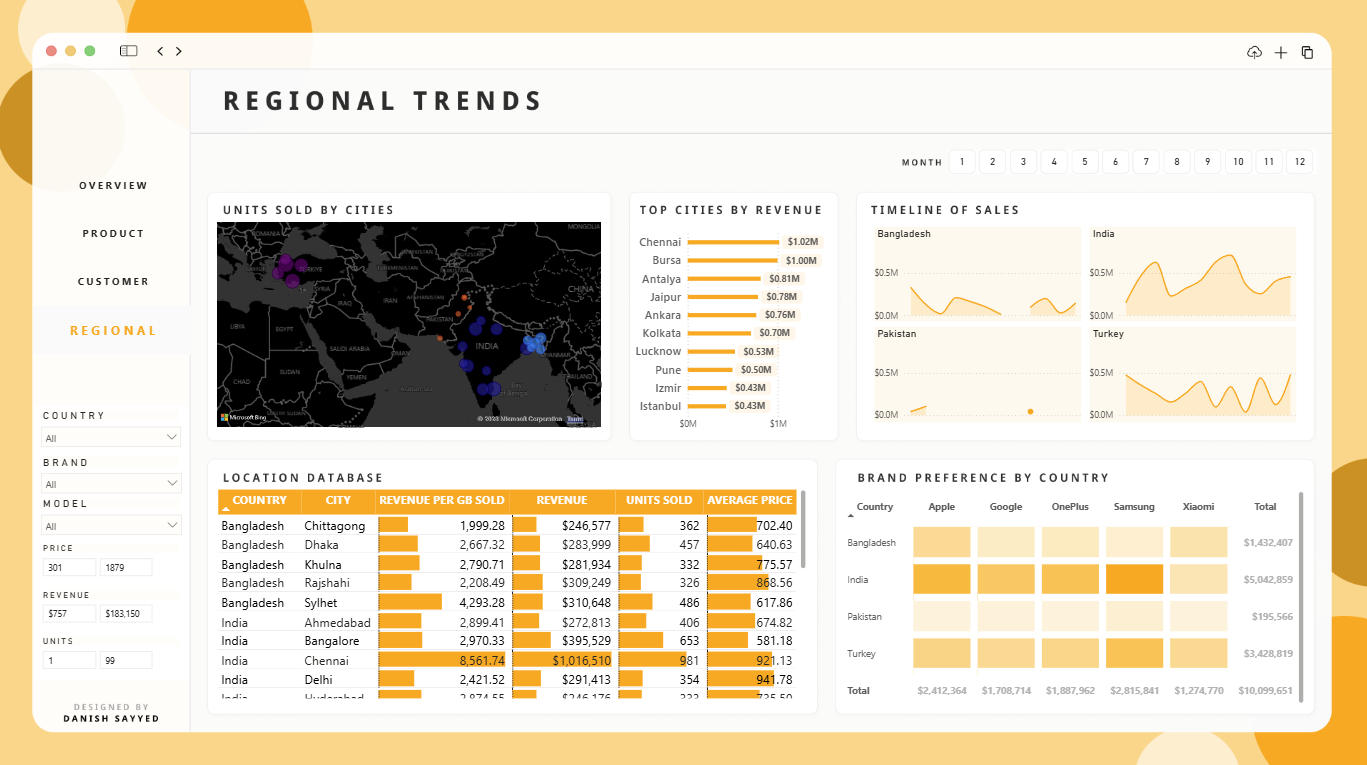Click the cloud upload icon
The height and width of the screenshot is (765, 1367).
click(1254, 52)
